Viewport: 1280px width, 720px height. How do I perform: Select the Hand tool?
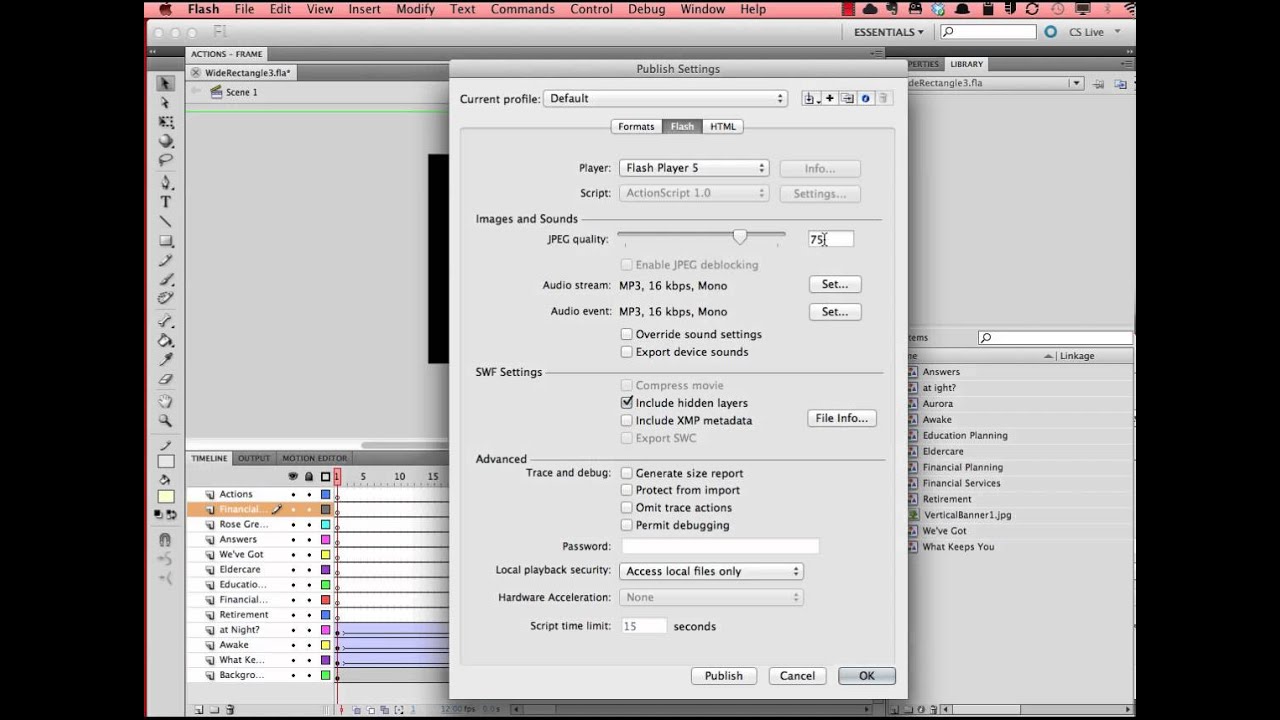(166, 402)
